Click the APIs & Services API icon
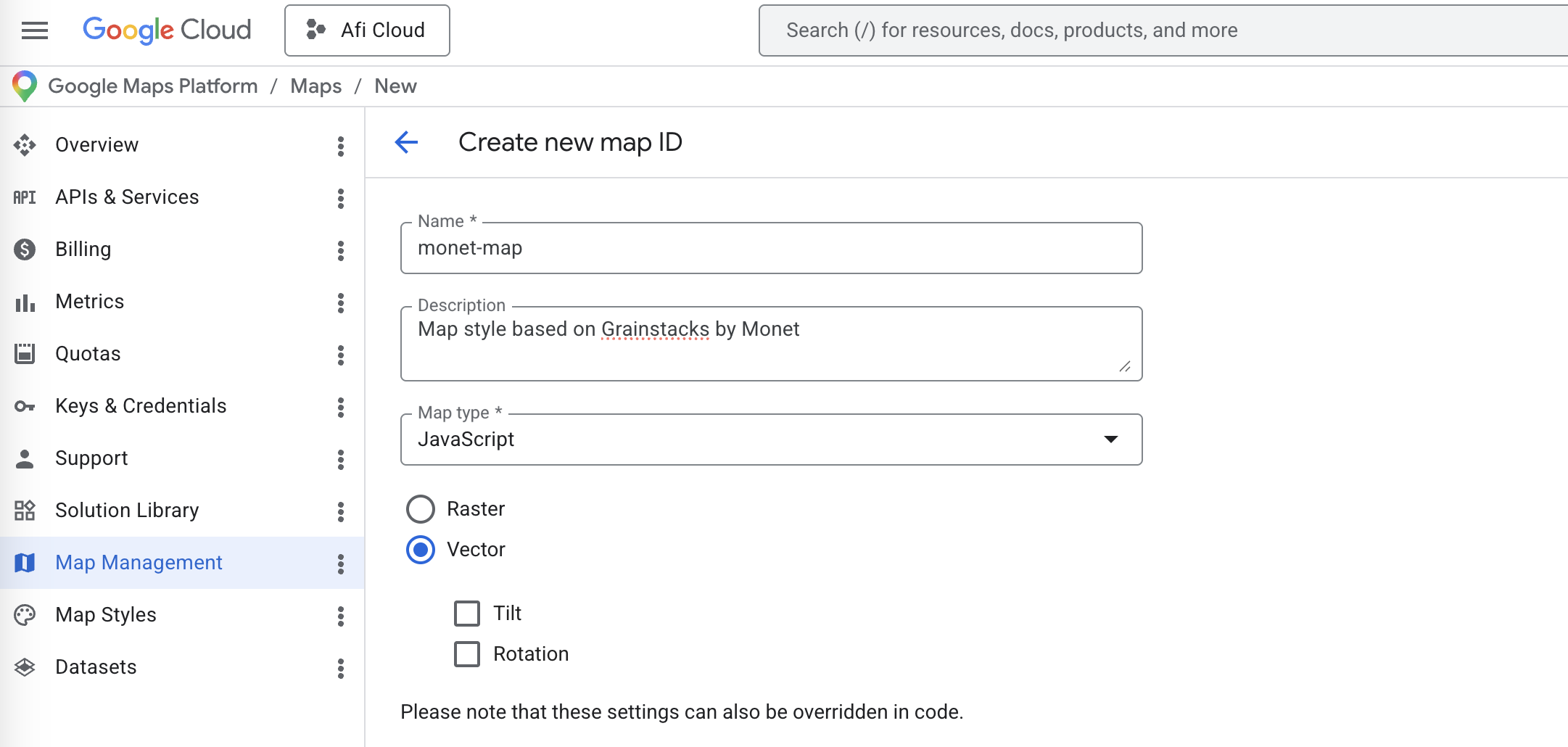The height and width of the screenshot is (747, 1568). point(25,197)
